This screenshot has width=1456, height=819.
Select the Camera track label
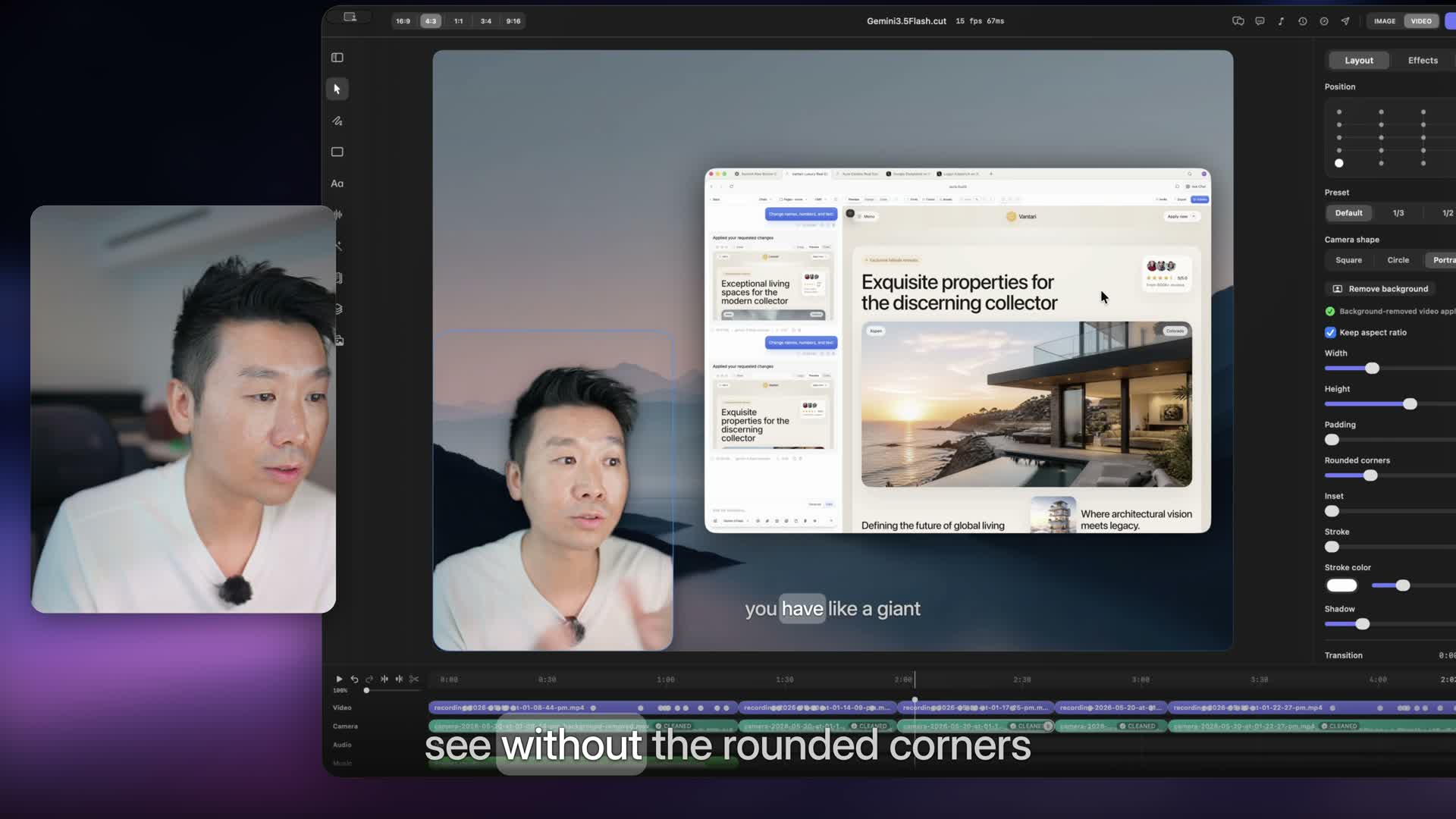click(345, 726)
